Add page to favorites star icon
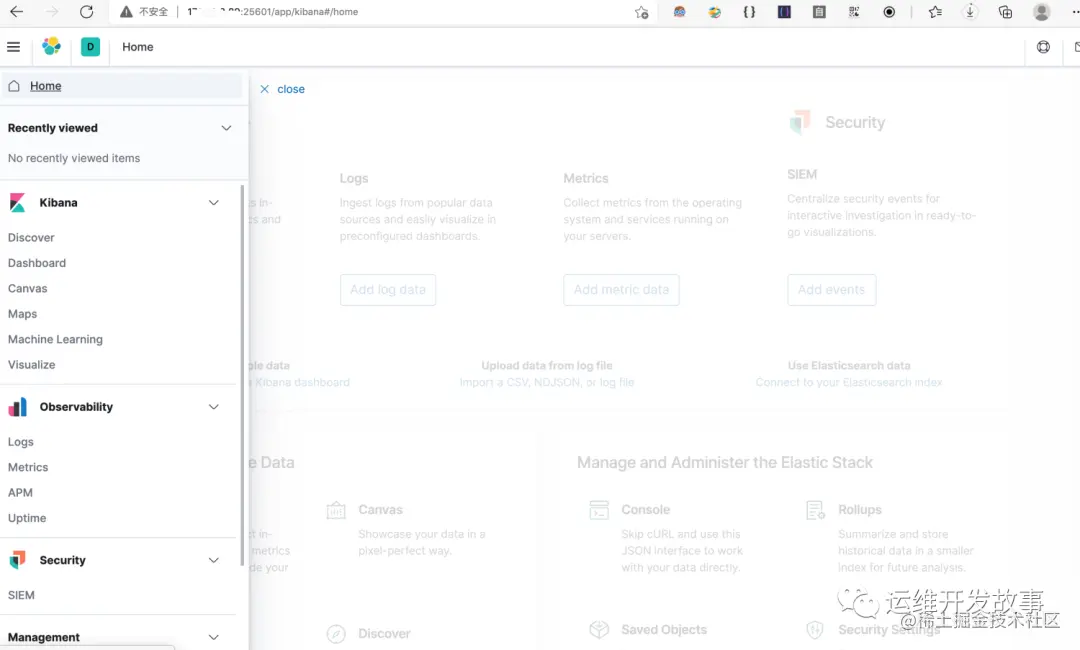 (x=641, y=12)
